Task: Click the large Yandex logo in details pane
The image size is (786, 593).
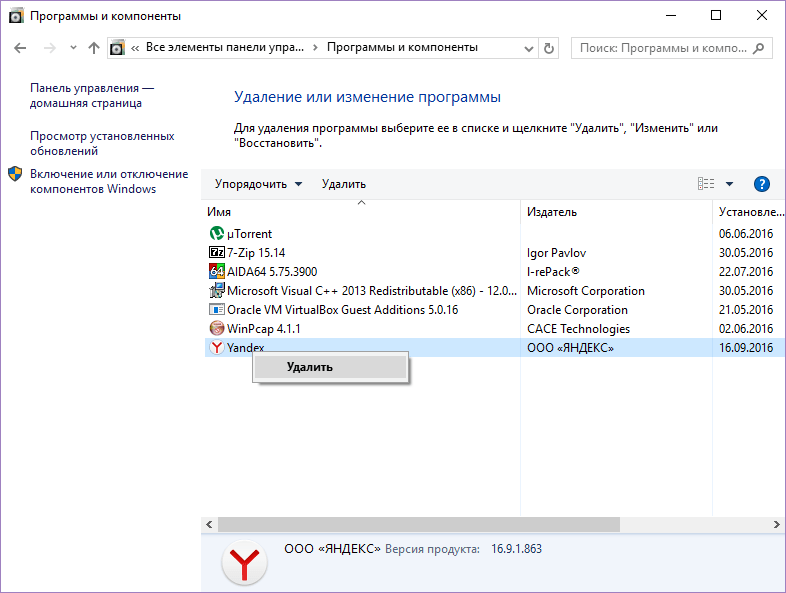Action: [x=244, y=562]
